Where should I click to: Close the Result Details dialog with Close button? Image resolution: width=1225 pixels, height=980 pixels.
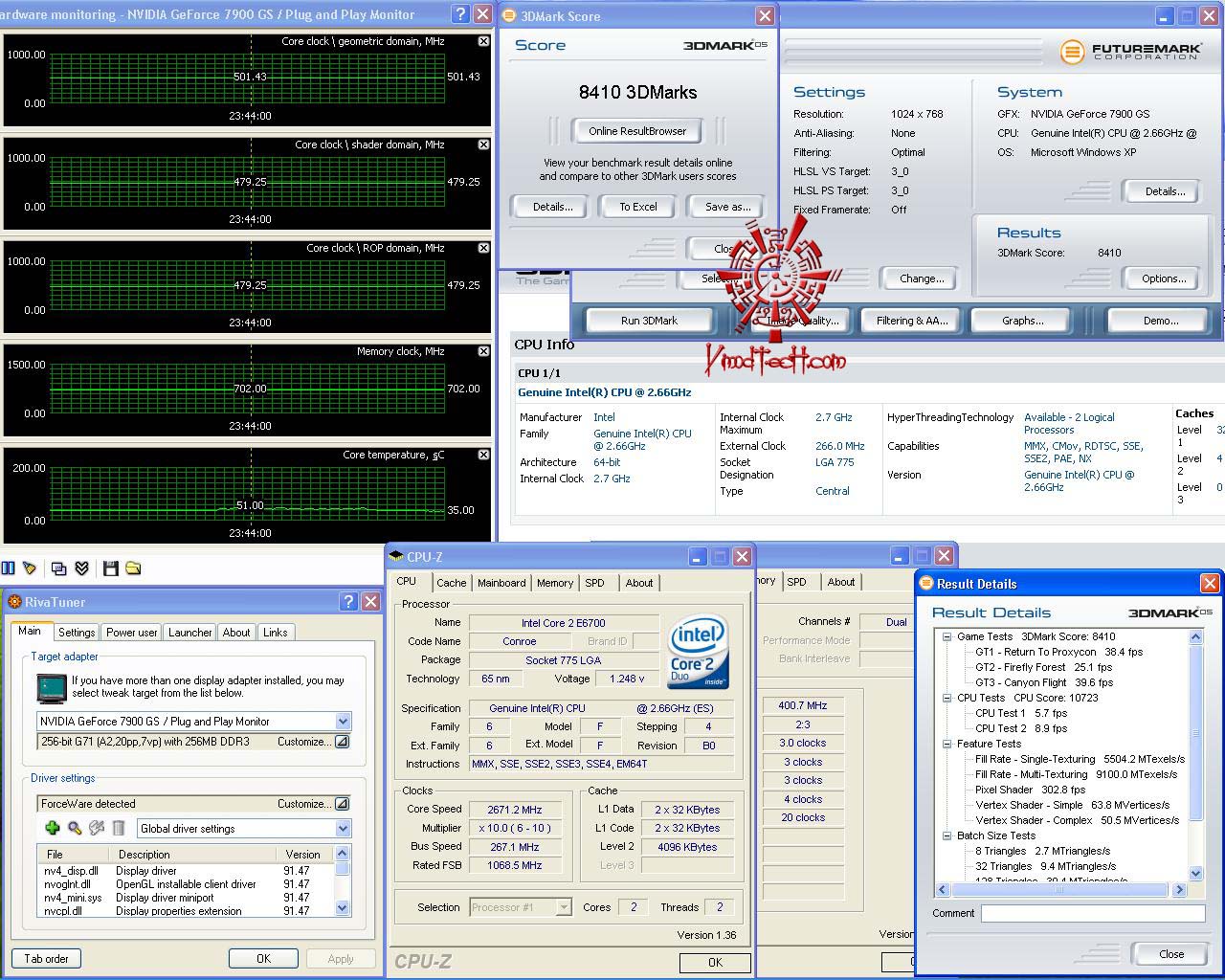1170,954
